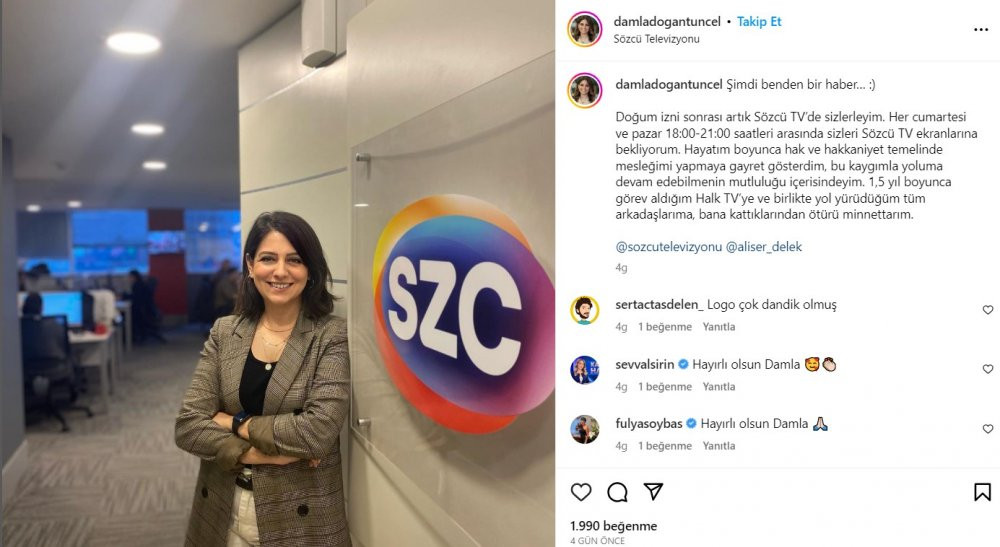The image size is (1000, 547).
Task: Reply to fulyasoybas's comment with Yanıtla
Action: pyautogui.click(x=719, y=446)
